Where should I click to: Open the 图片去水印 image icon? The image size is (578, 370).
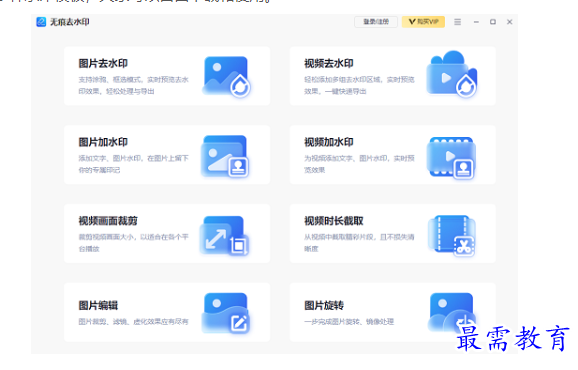pos(226,76)
